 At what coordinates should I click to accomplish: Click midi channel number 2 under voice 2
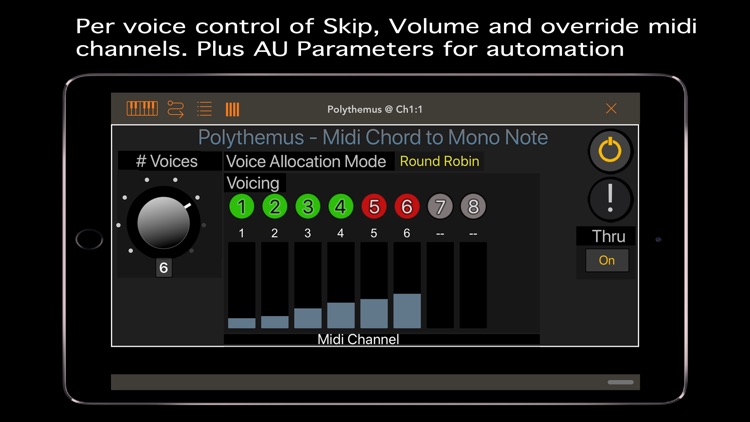click(x=275, y=233)
